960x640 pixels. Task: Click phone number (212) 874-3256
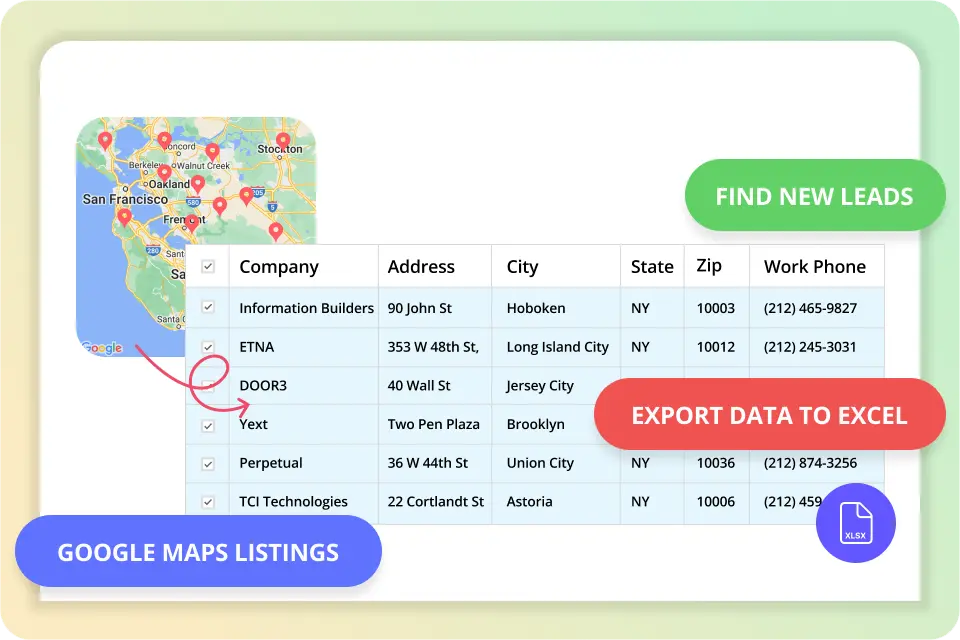[810, 463]
